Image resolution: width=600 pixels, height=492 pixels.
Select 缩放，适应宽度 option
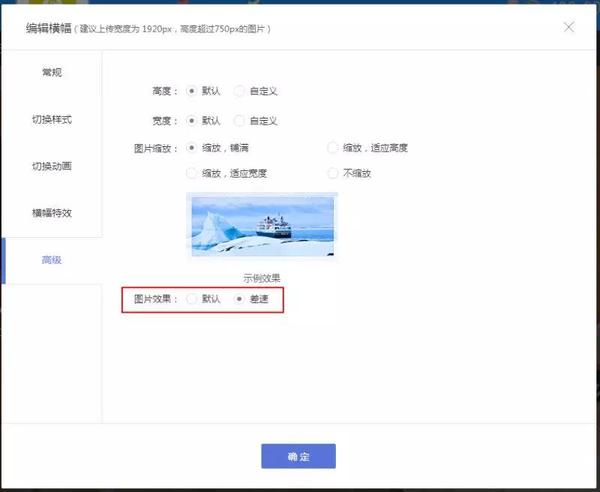tap(191, 173)
